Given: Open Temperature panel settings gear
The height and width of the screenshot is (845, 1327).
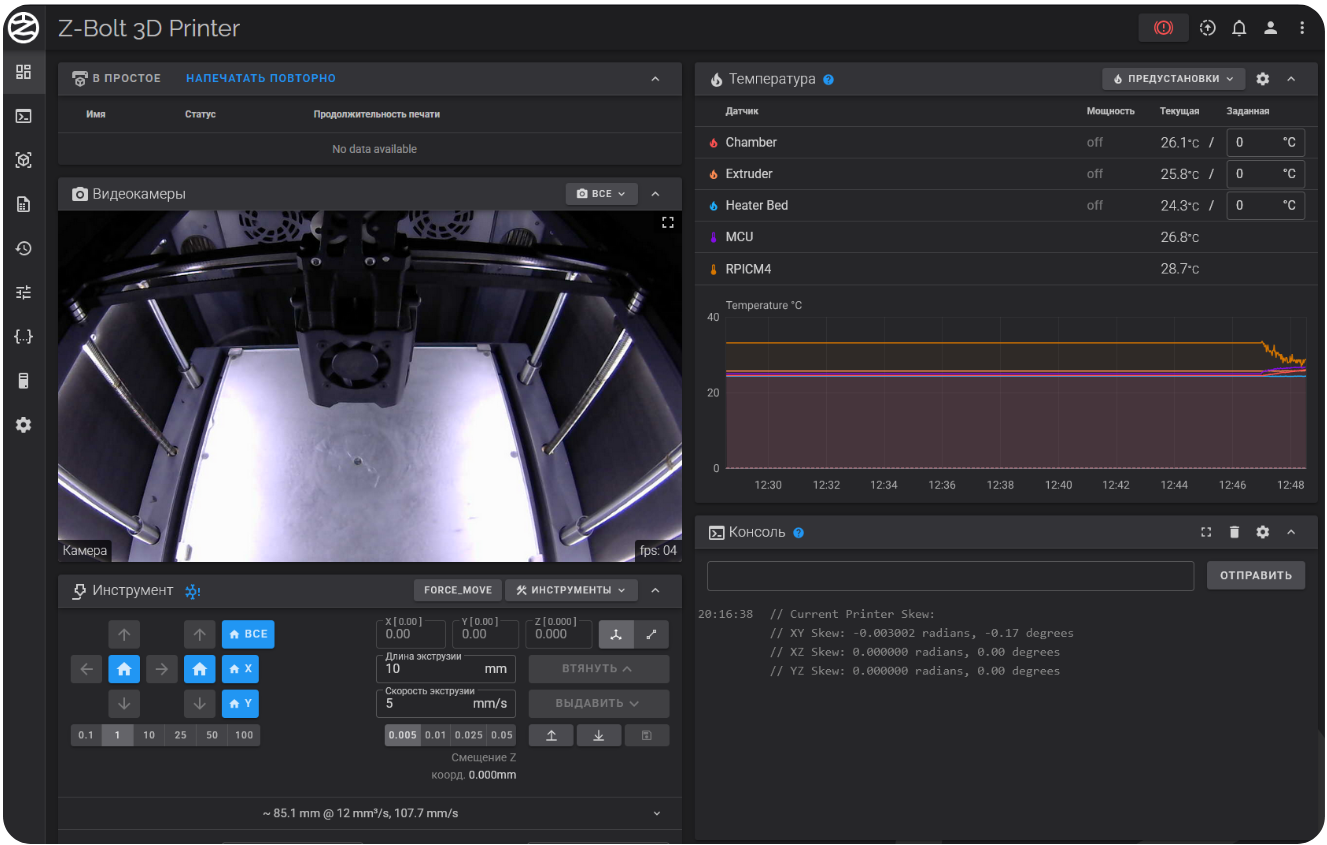Looking at the screenshot, I should click(x=1263, y=79).
